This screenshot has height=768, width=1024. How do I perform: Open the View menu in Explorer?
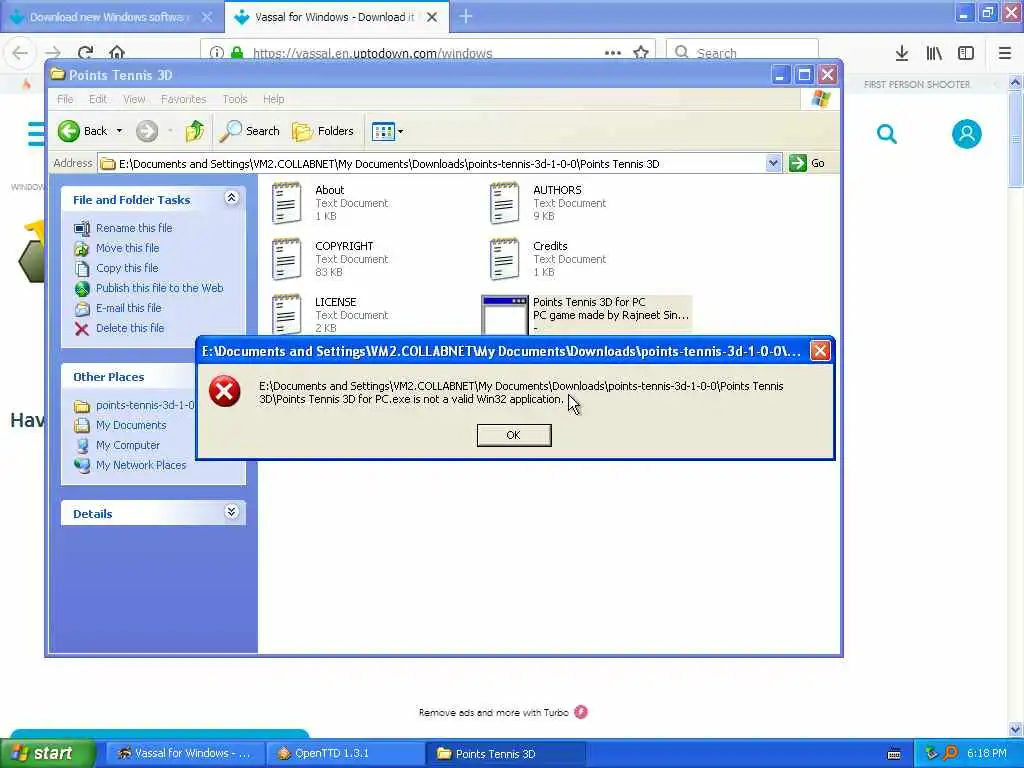tap(134, 99)
